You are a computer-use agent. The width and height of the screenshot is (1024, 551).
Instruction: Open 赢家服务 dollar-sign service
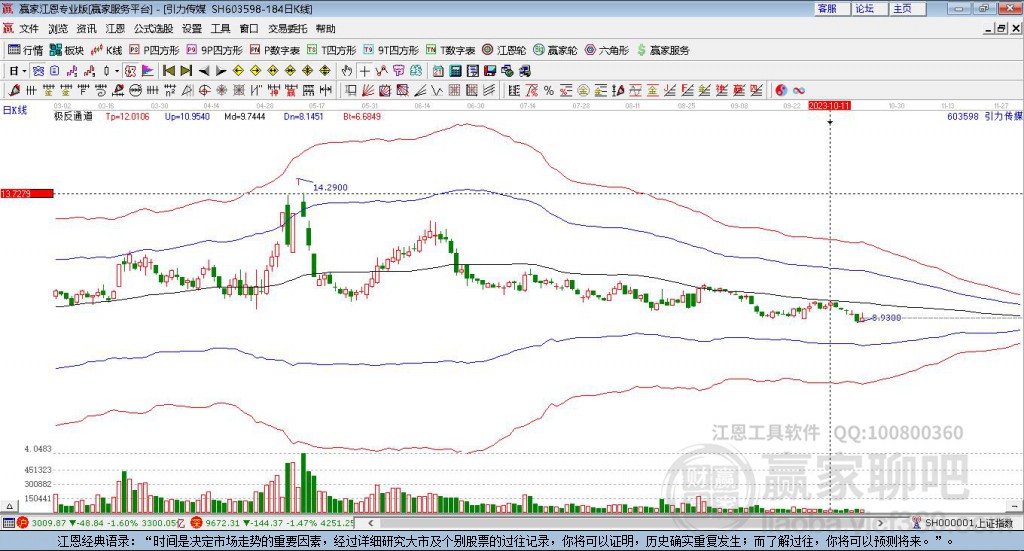pyautogui.click(x=663, y=50)
